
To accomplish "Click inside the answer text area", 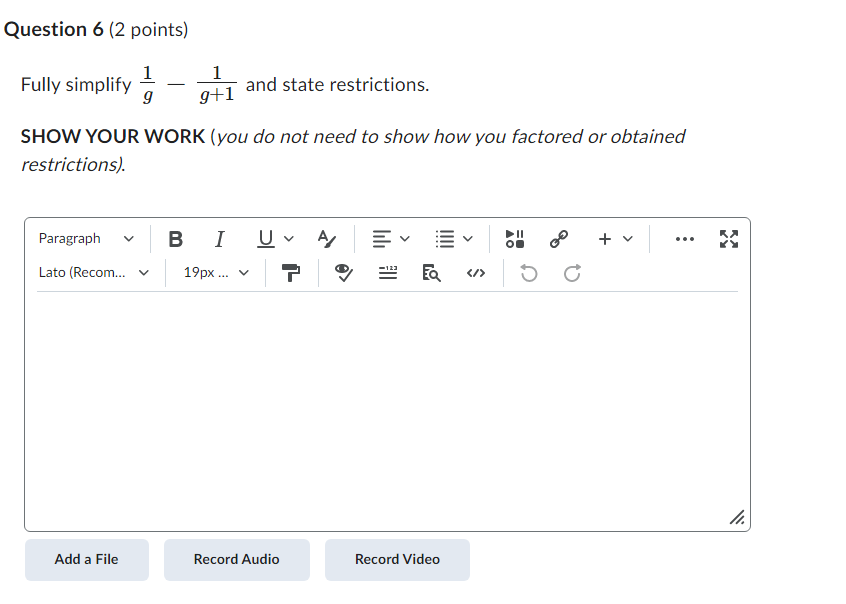I will tap(387, 410).
